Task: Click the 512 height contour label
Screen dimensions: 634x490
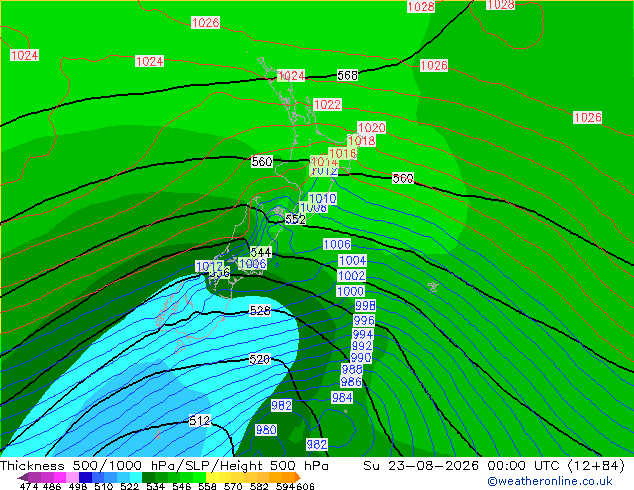Action: click(x=200, y=421)
